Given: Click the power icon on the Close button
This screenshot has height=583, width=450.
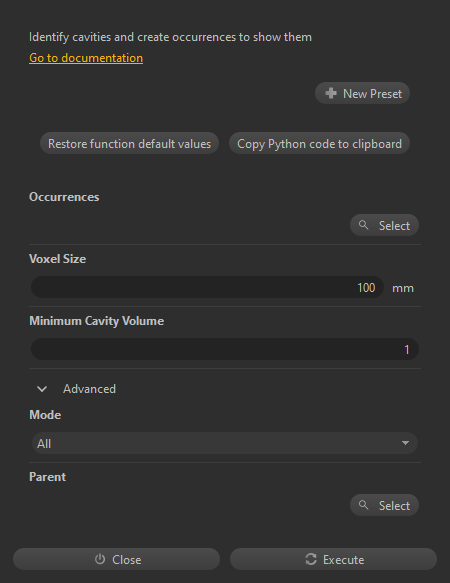Looking at the screenshot, I should 100,559.
